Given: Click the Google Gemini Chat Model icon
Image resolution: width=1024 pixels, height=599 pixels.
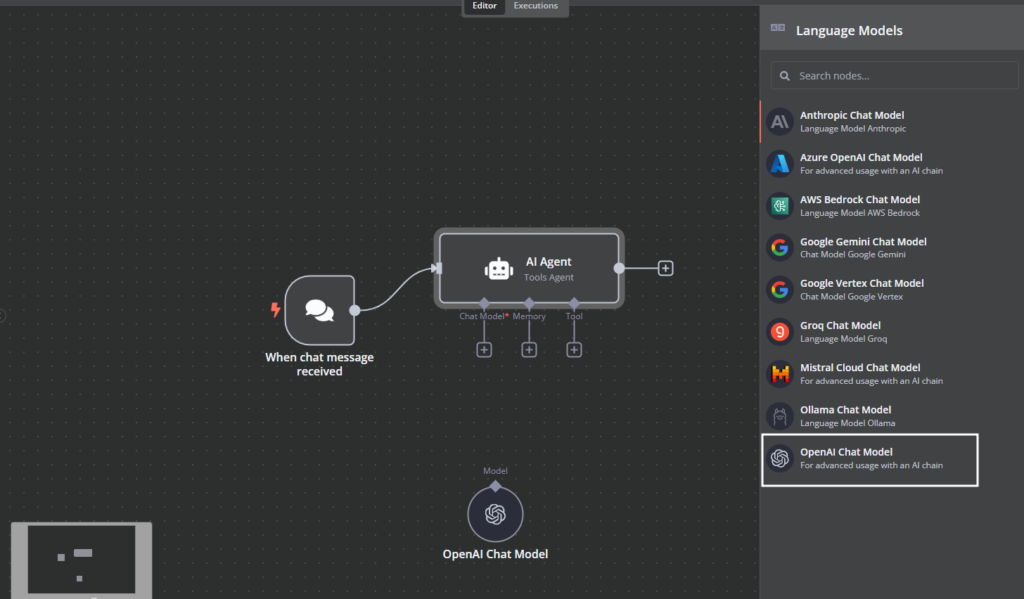Looking at the screenshot, I should tap(779, 248).
